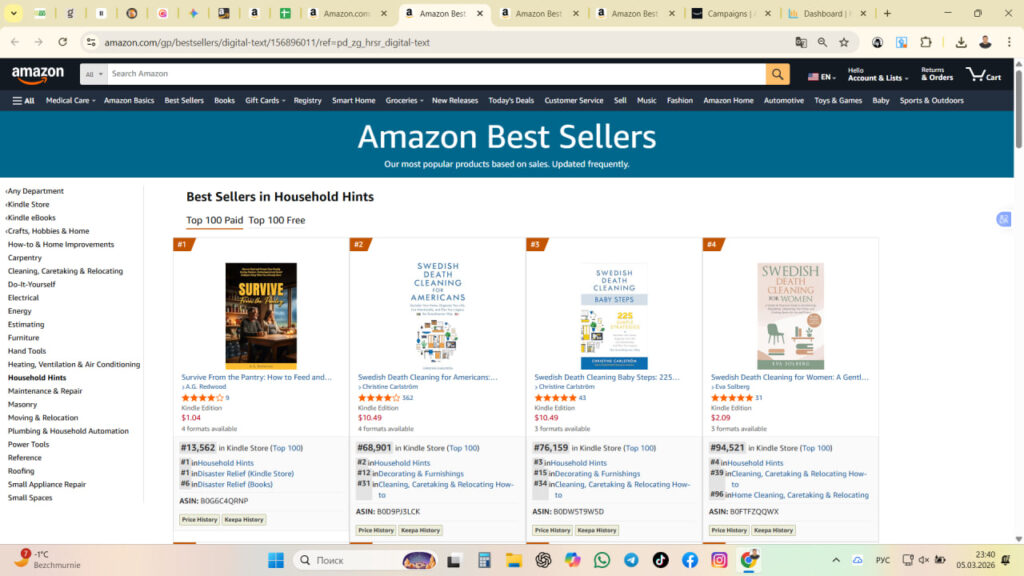Open TikTok from the Windows taskbar
Image resolution: width=1024 pixels, height=576 pixels.
coord(660,560)
